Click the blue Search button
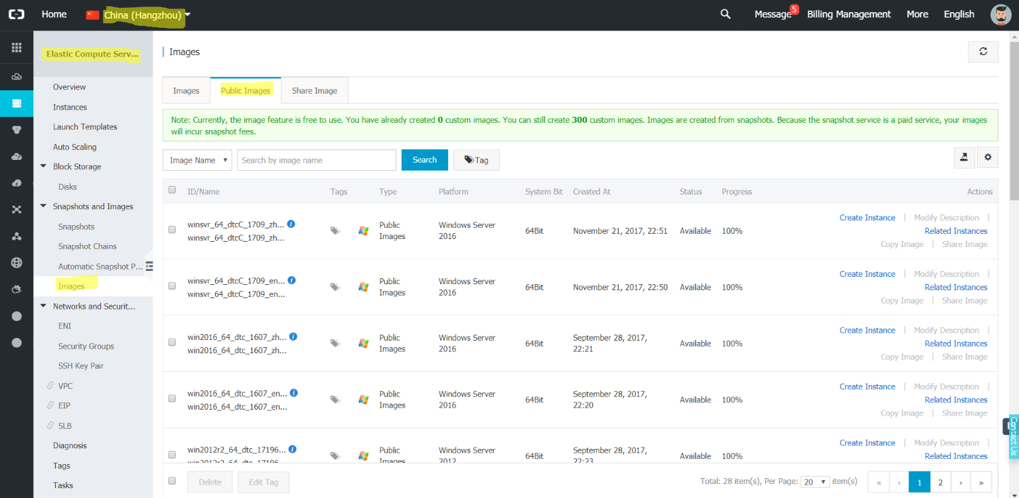Screen dimensions: 1019x498 424,160
